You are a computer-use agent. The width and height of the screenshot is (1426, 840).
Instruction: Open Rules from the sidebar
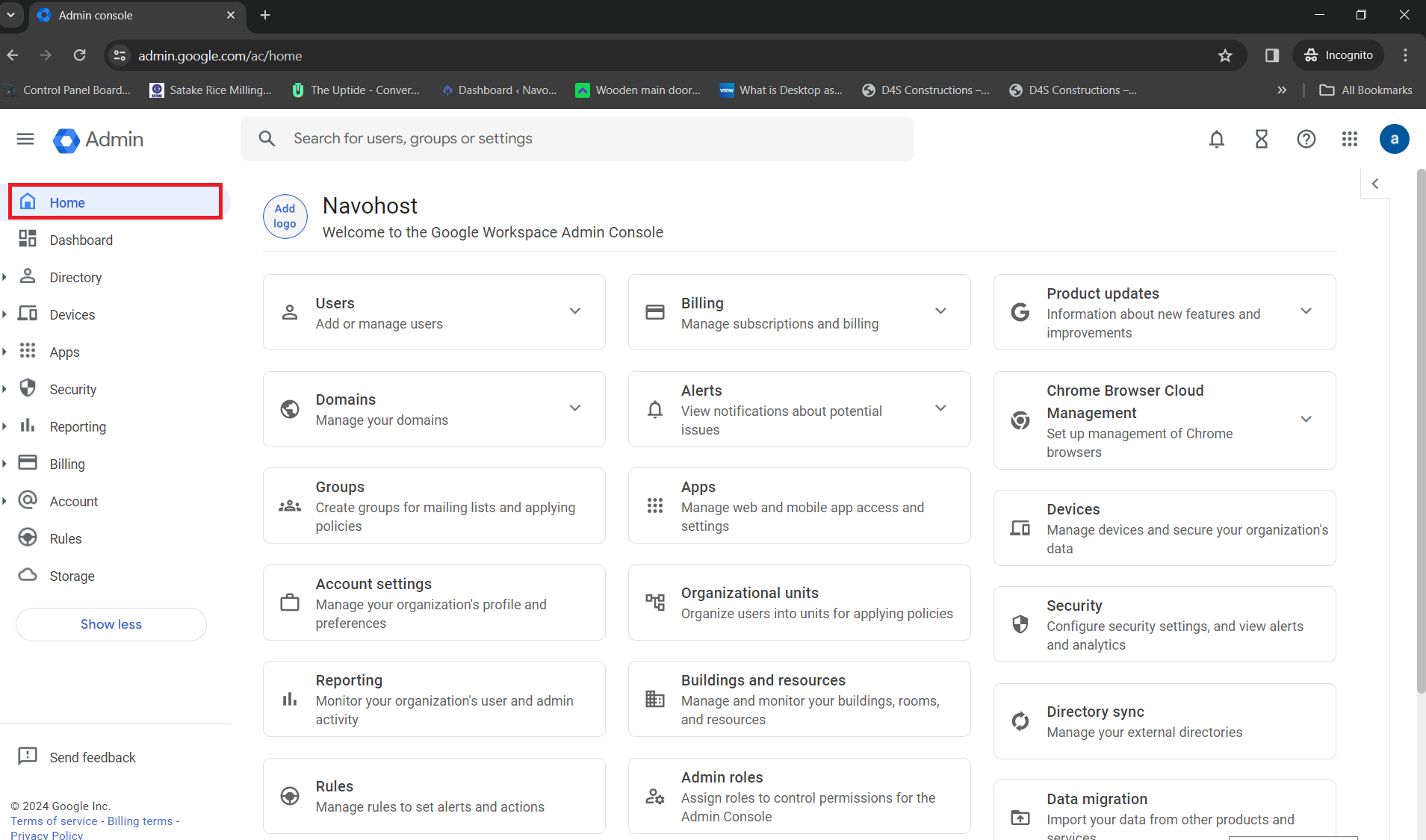(116, 538)
